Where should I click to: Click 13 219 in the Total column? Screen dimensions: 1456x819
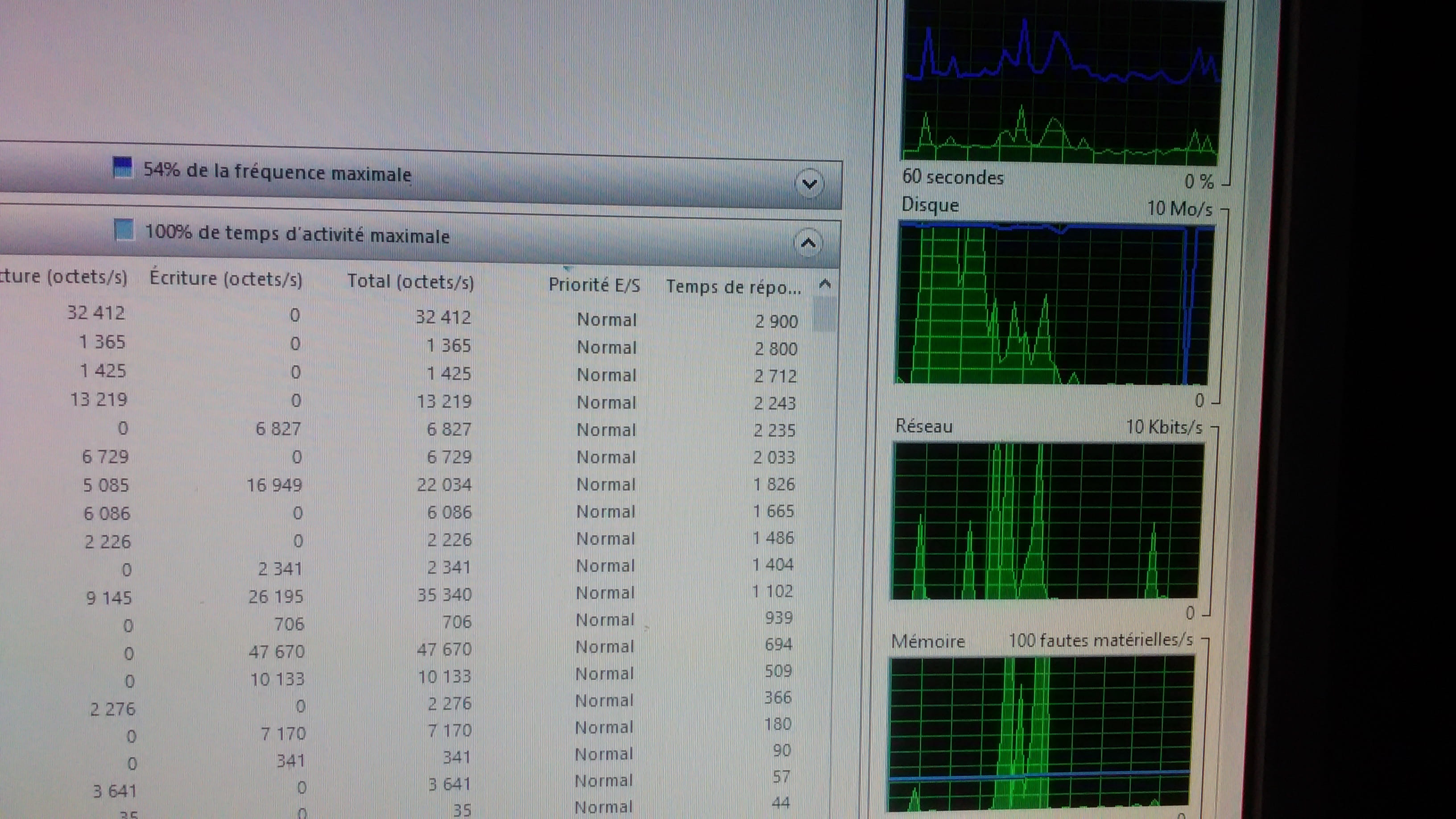(x=444, y=401)
